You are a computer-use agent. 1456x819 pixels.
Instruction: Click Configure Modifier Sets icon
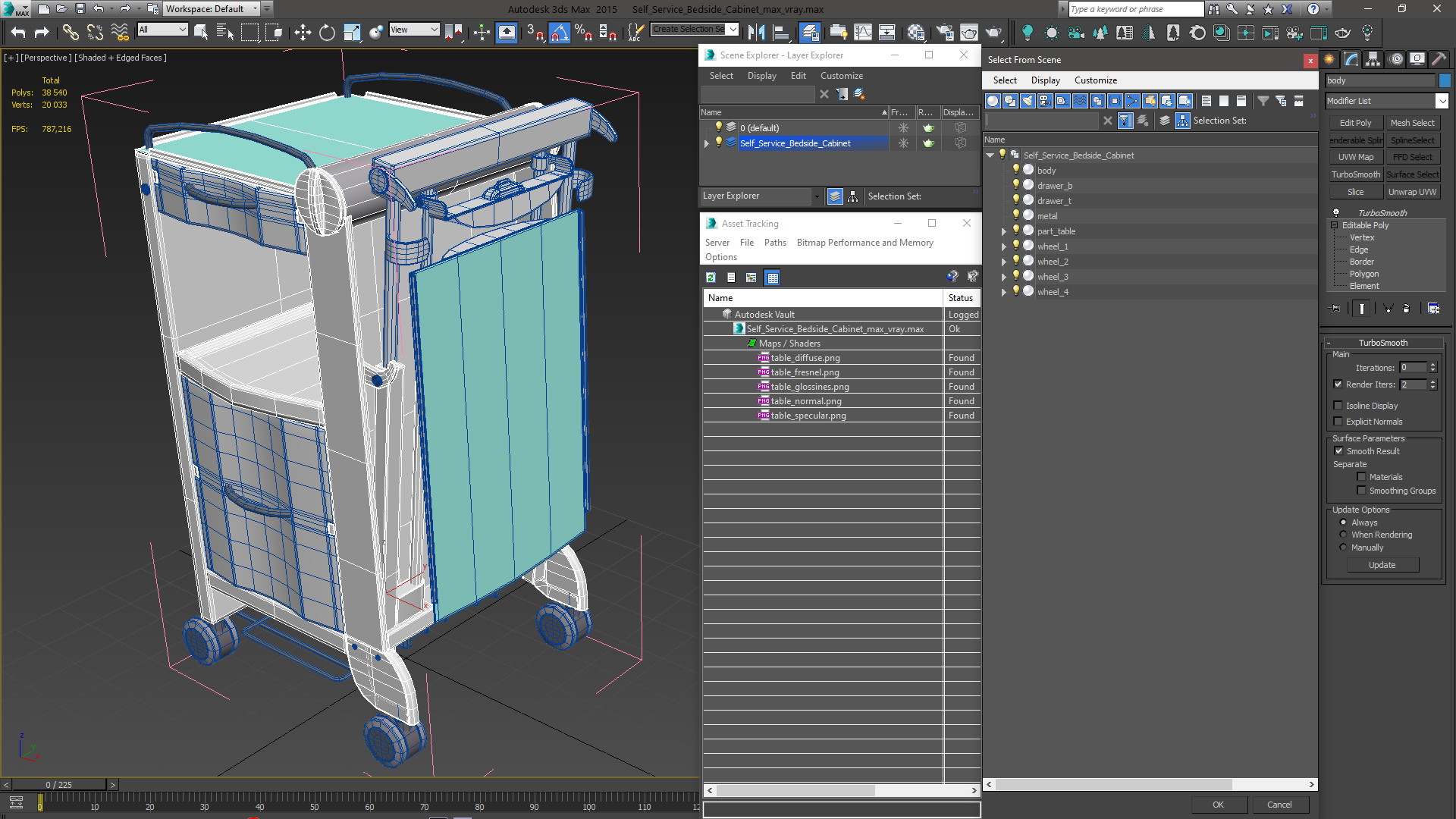[x=1433, y=309]
